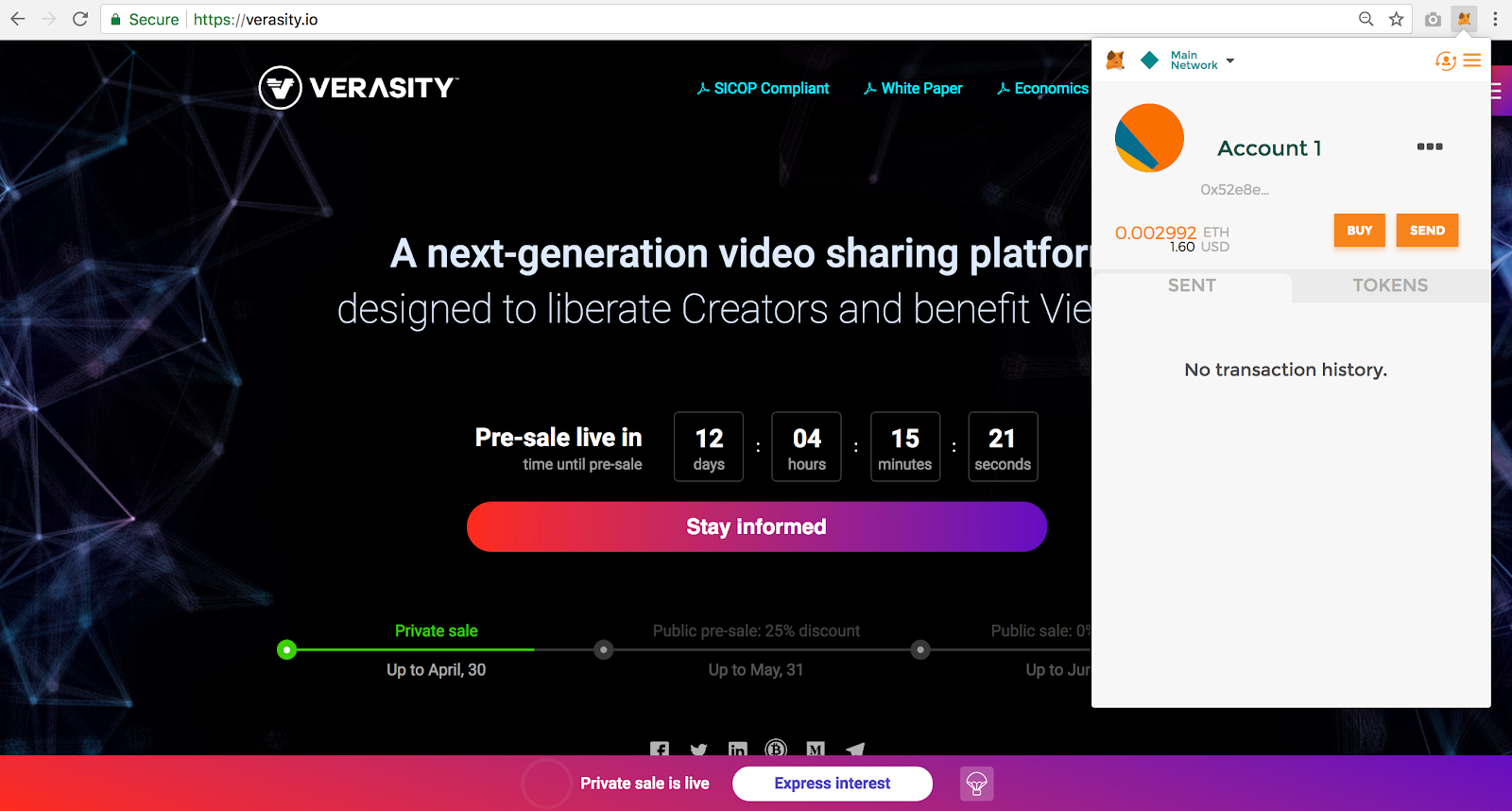Open the SICOP Compliant link

(x=763, y=88)
